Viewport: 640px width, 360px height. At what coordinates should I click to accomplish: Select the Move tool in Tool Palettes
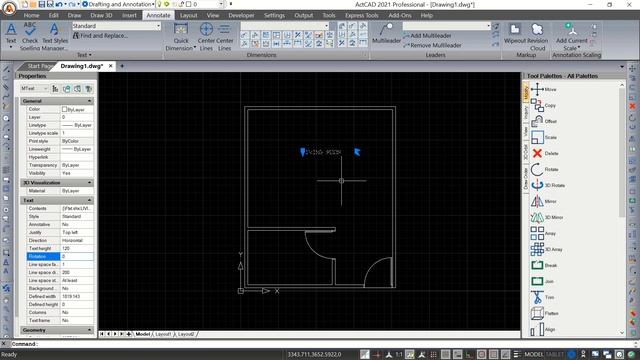(543, 89)
